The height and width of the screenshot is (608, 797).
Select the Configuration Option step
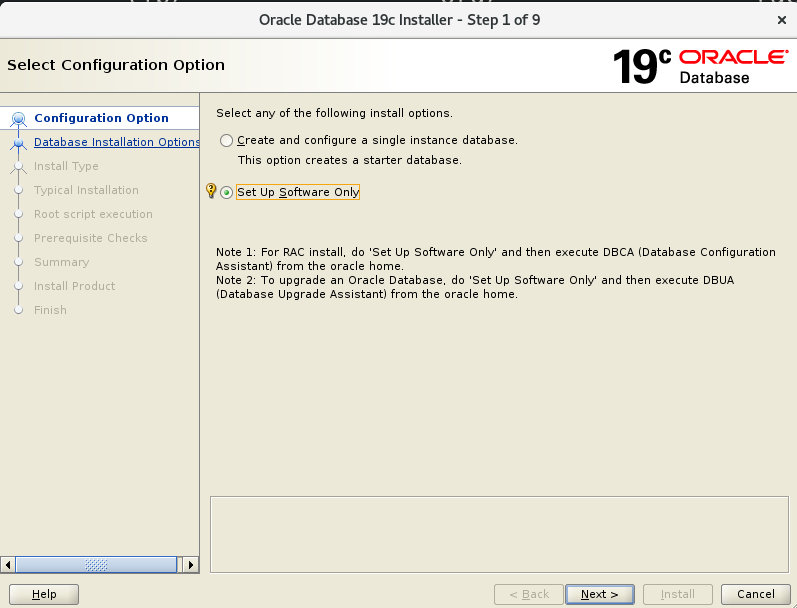101,118
